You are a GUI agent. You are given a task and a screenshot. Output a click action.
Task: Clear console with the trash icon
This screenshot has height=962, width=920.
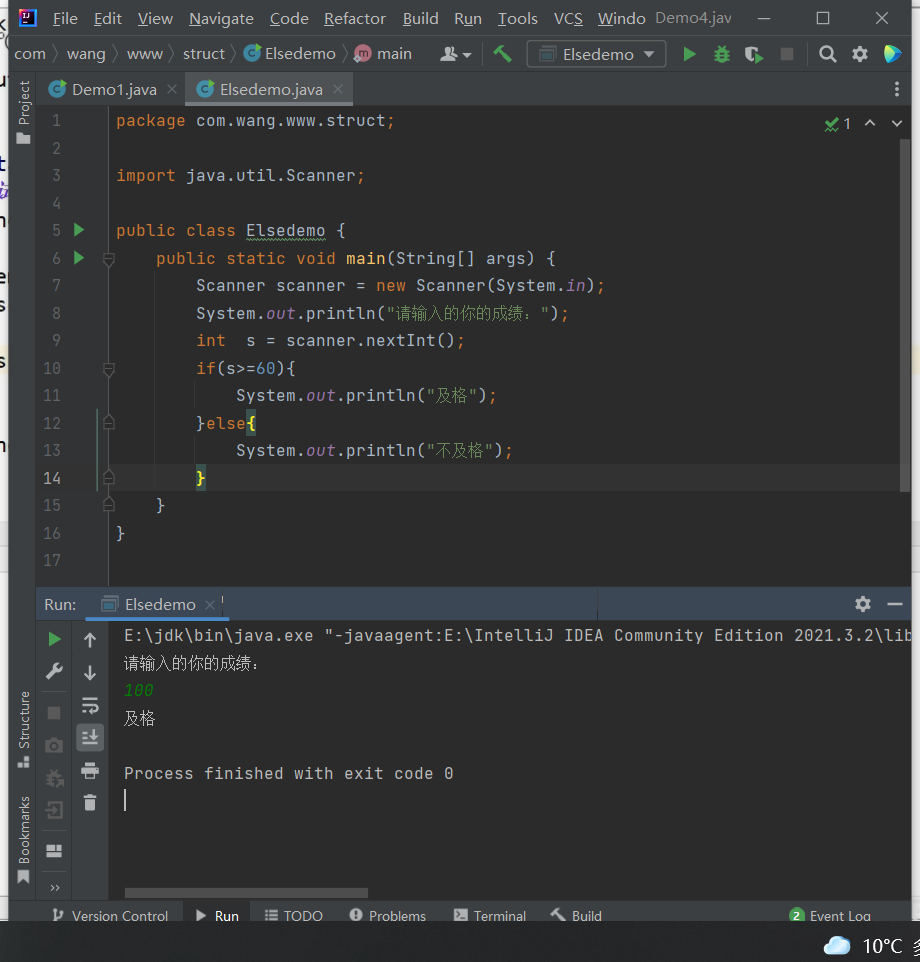tap(90, 802)
